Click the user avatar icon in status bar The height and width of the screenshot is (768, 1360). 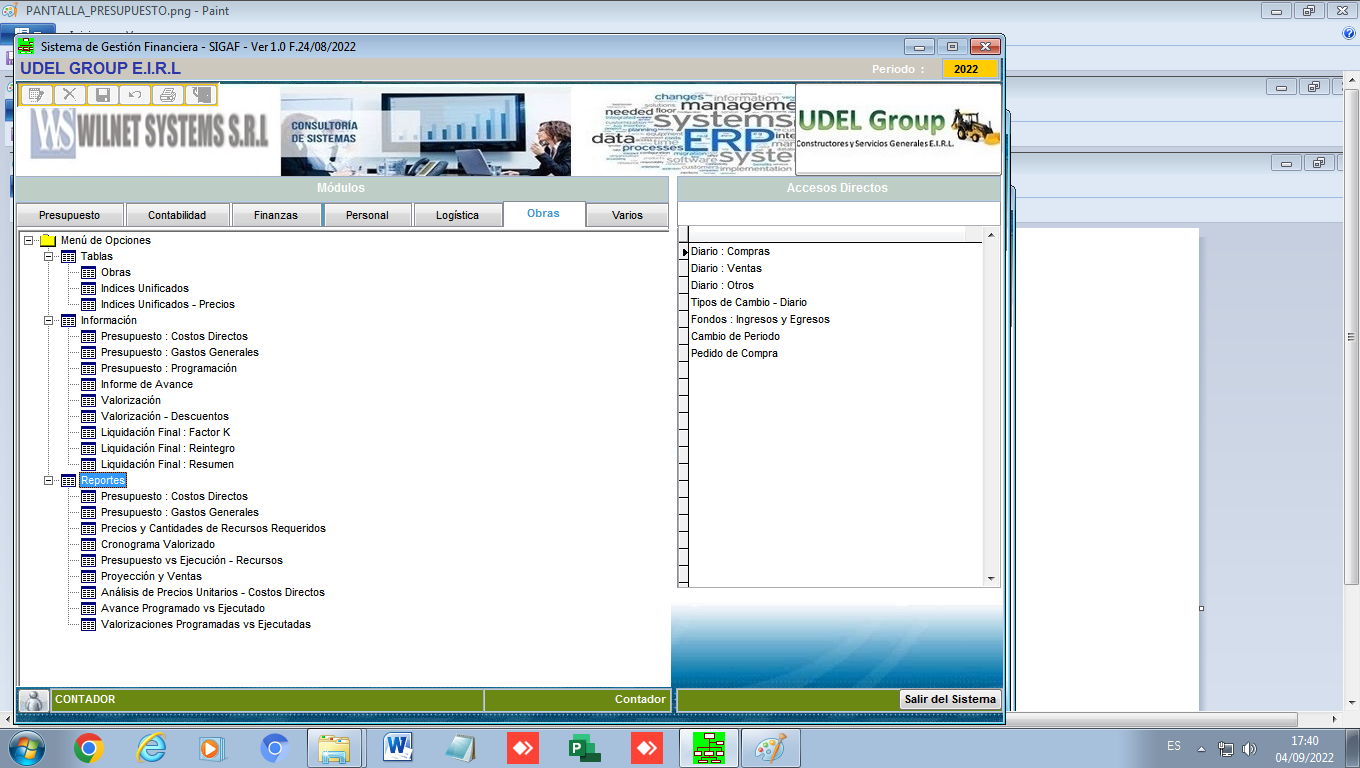tap(34, 700)
